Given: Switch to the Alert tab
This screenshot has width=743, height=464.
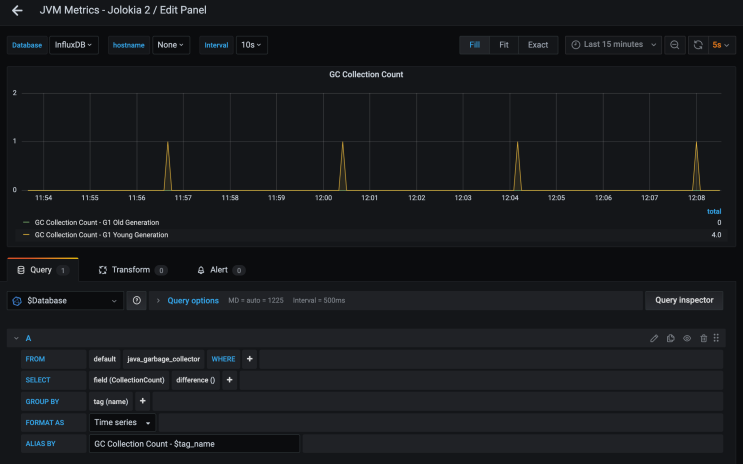Looking at the screenshot, I should (220, 270).
